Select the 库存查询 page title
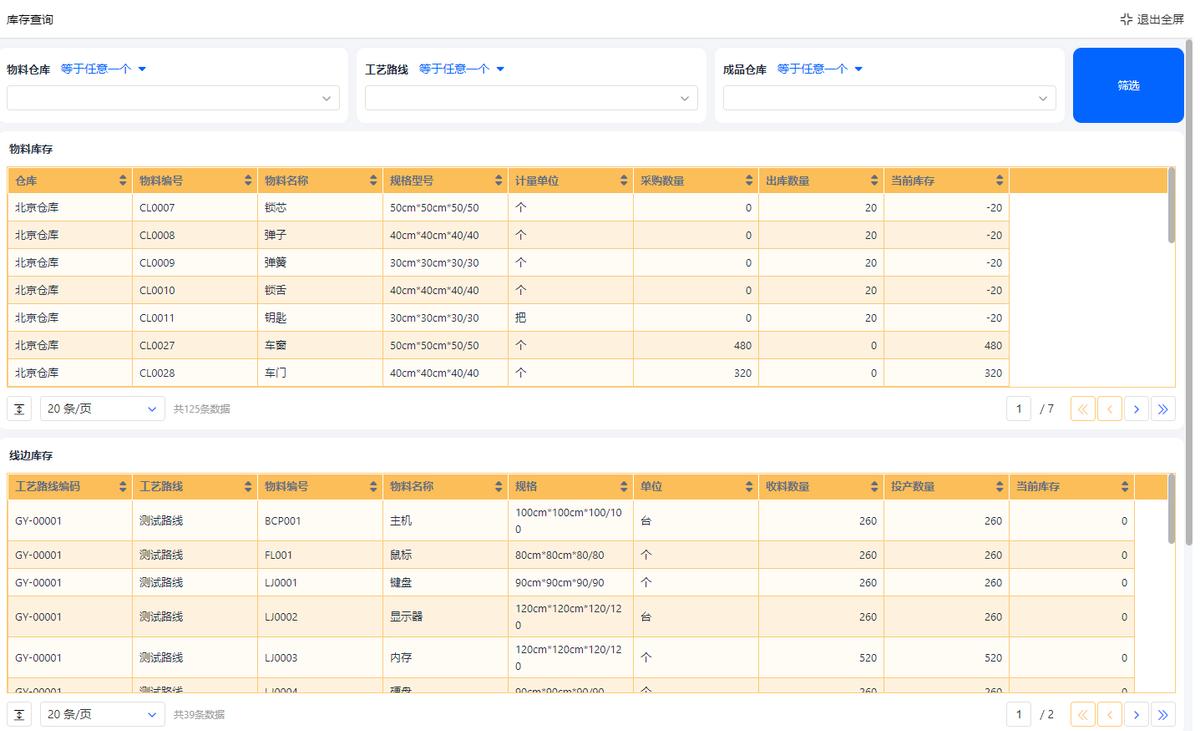This screenshot has width=1200, height=731. 30,19
